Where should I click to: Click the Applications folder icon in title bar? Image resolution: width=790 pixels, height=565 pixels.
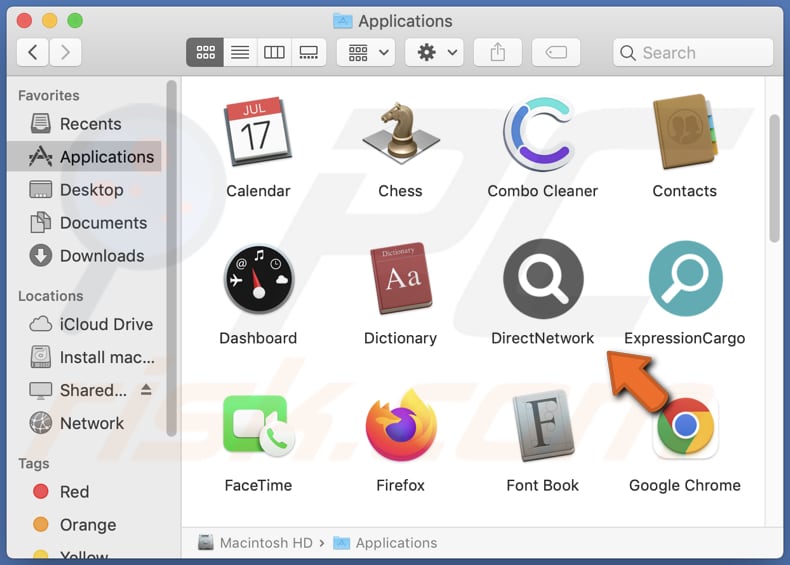point(343,21)
